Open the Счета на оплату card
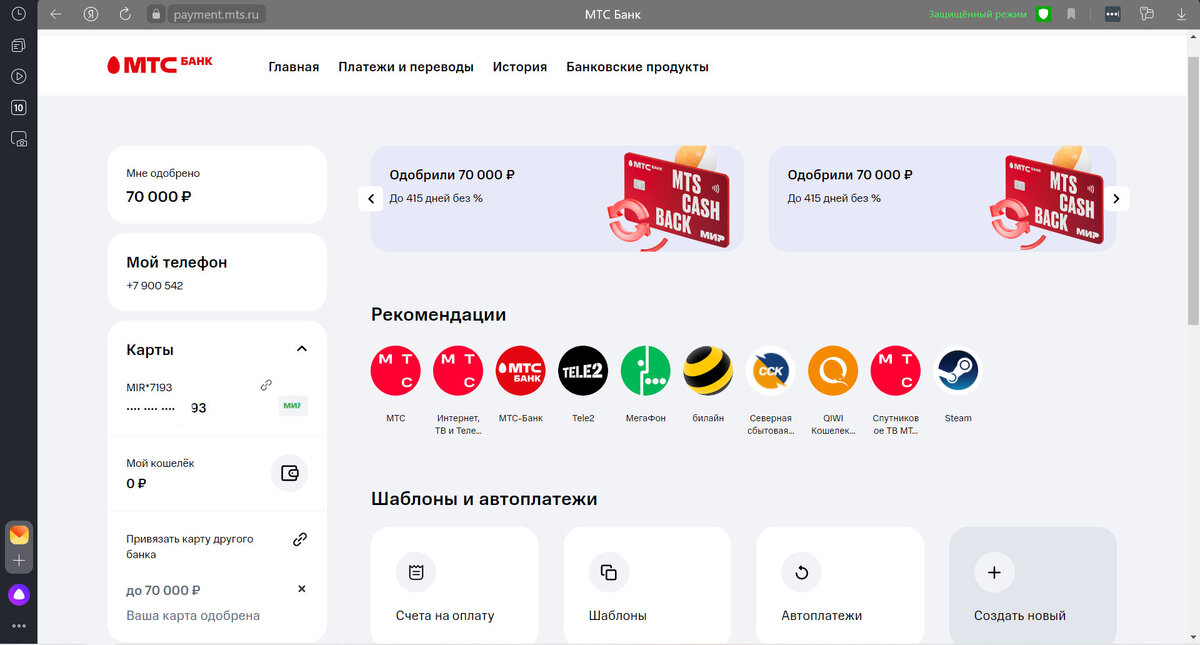Screen dimensions: 1200x645 [x=454, y=586]
